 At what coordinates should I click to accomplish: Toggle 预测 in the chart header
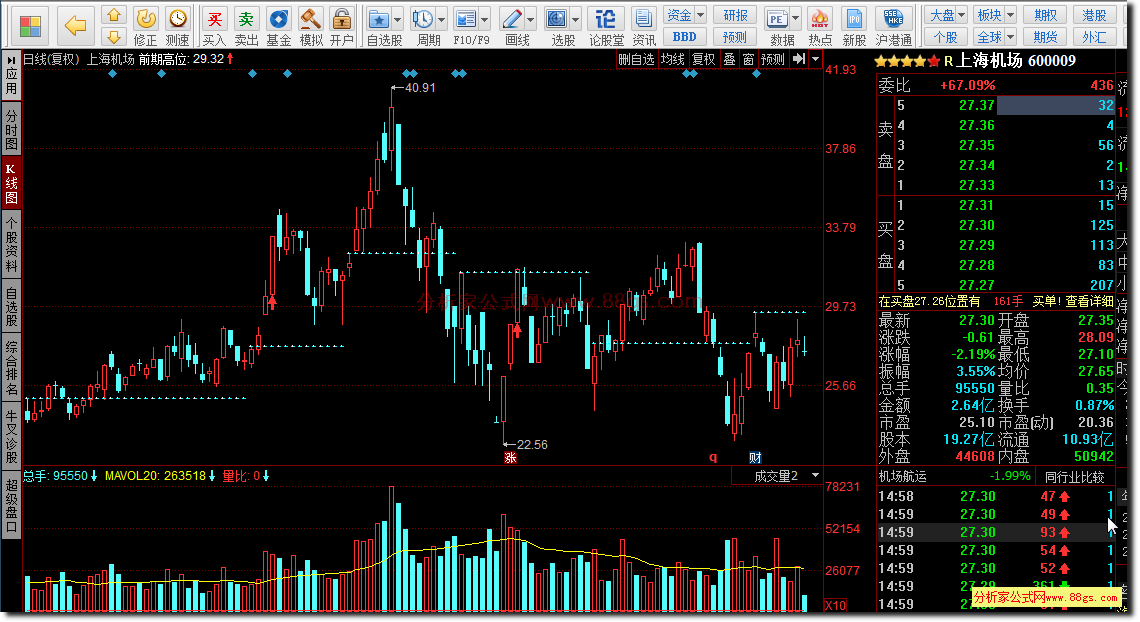772,59
